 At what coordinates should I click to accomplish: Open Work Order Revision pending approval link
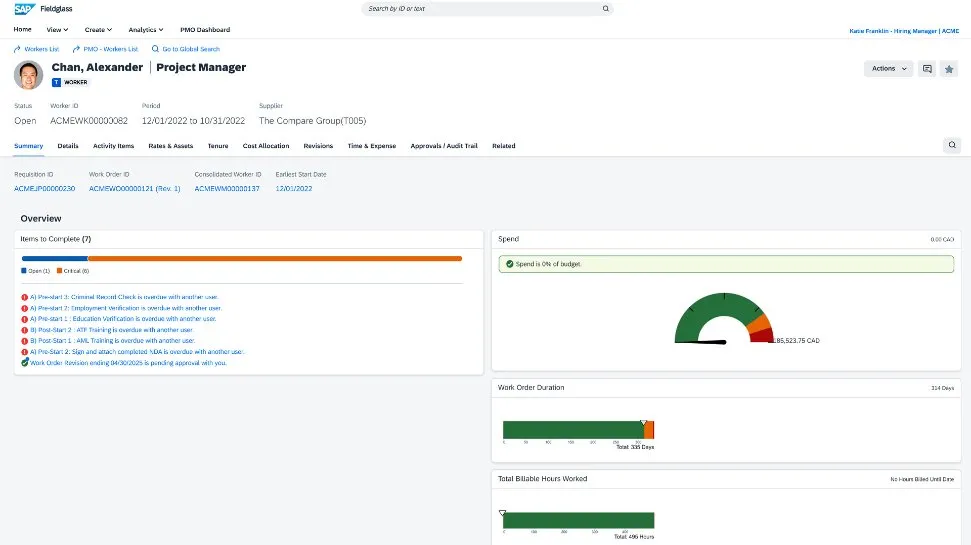[x=128, y=363]
